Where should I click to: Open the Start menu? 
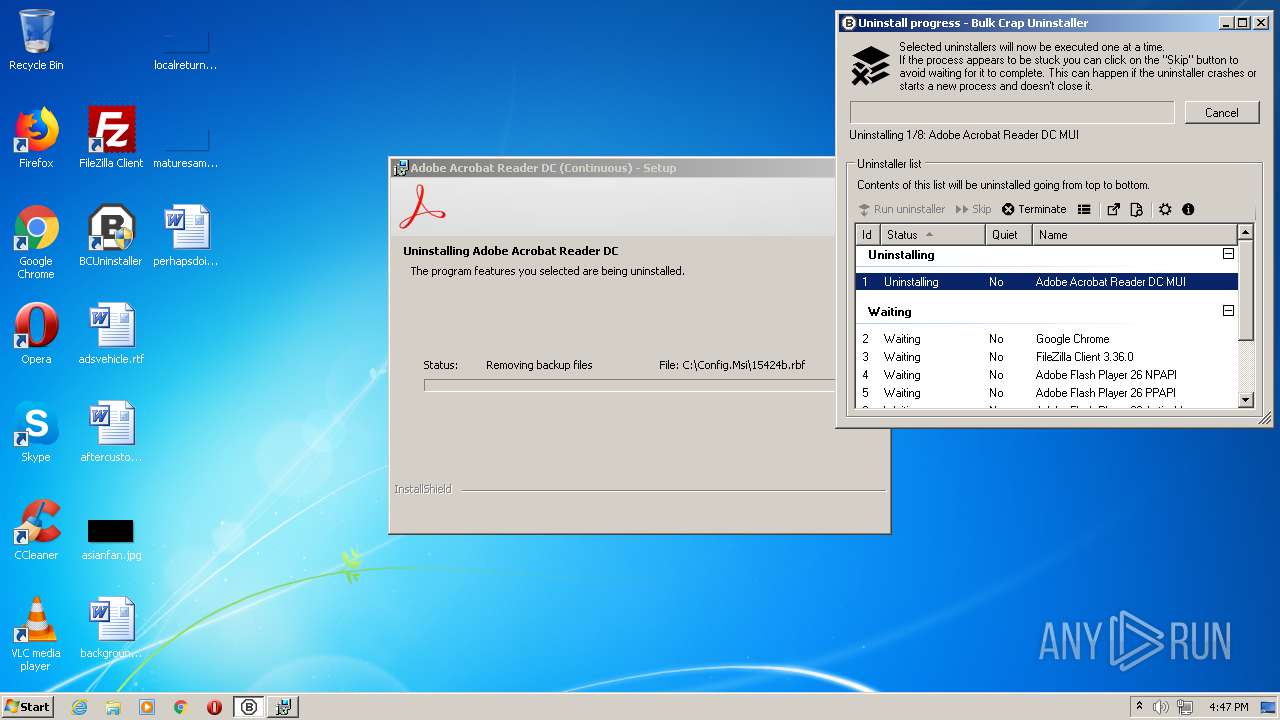pos(27,706)
